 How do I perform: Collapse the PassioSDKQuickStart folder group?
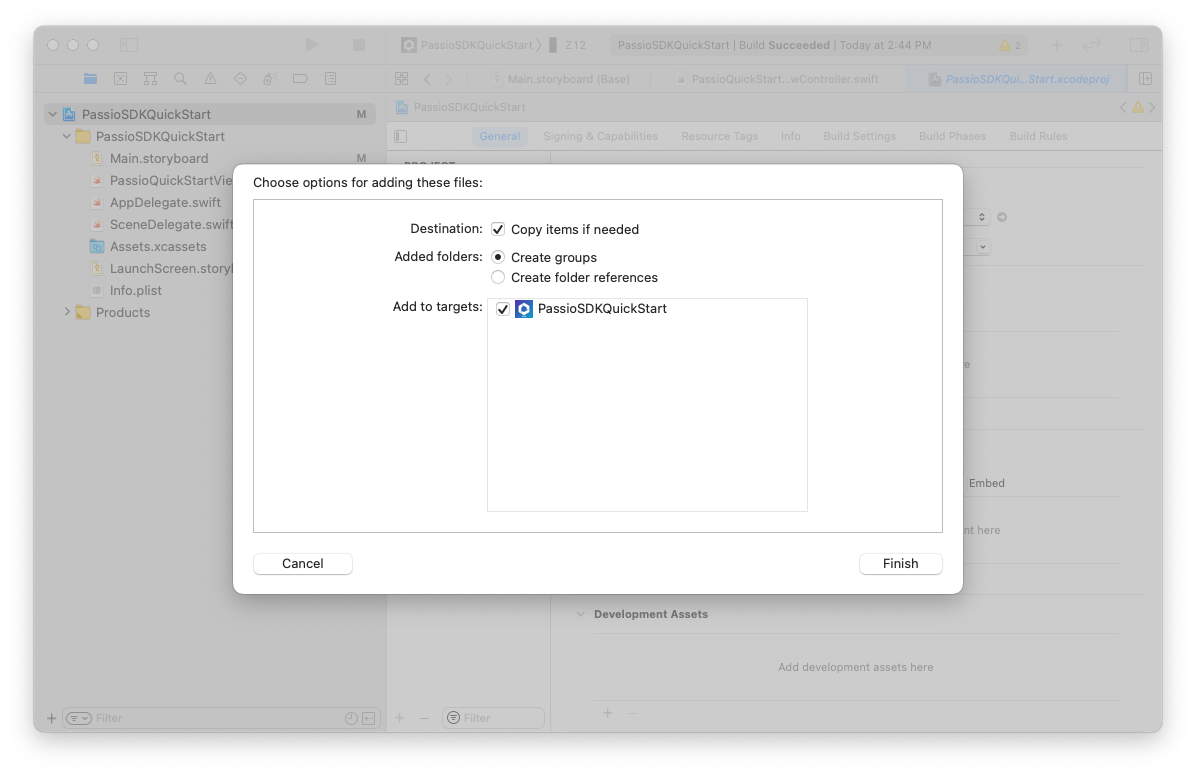pyautogui.click(x=66, y=136)
